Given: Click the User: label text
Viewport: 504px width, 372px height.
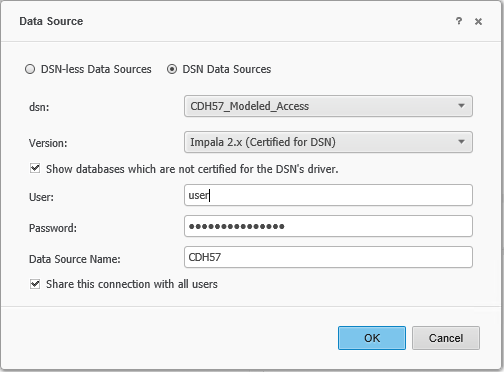Looking at the screenshot, I should (41, 197).
